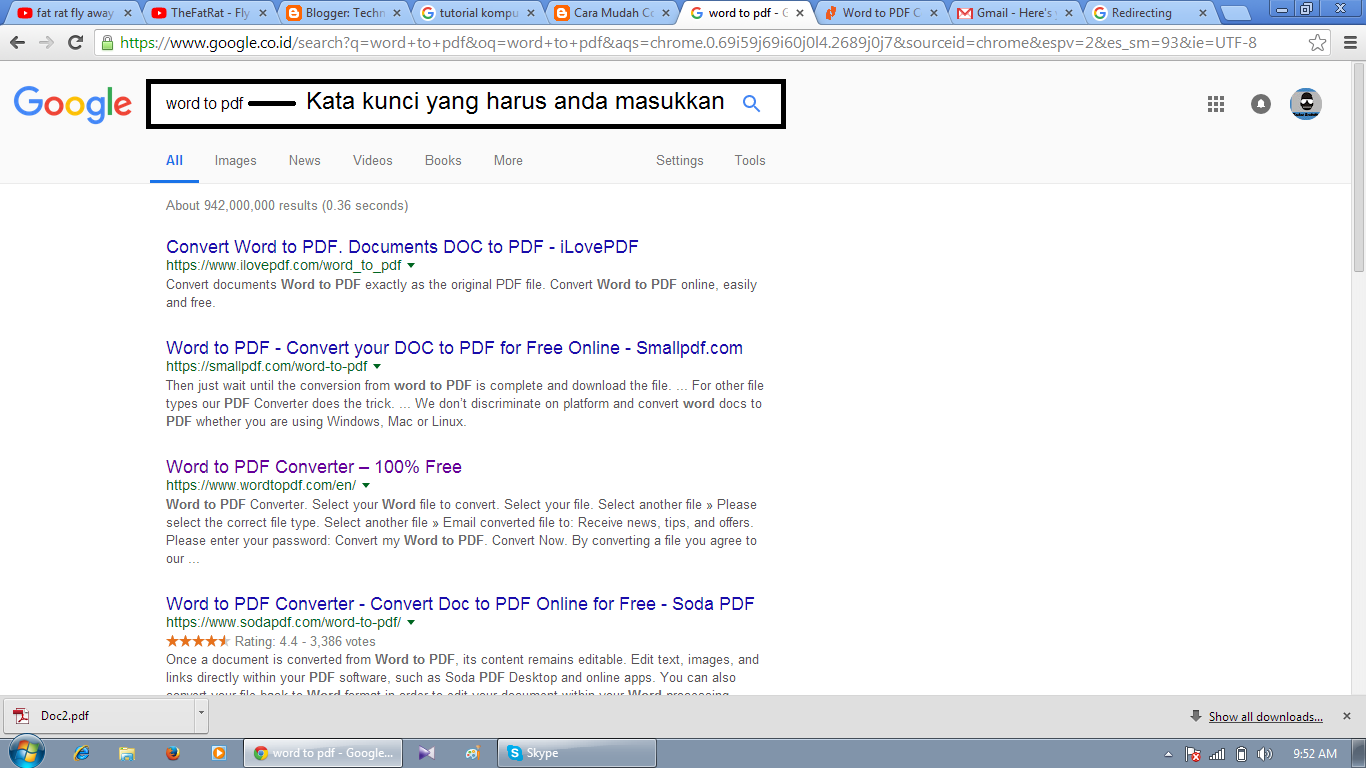
Task: Open Visual Studio from the taskbar
Action: (x=427, y=753)
